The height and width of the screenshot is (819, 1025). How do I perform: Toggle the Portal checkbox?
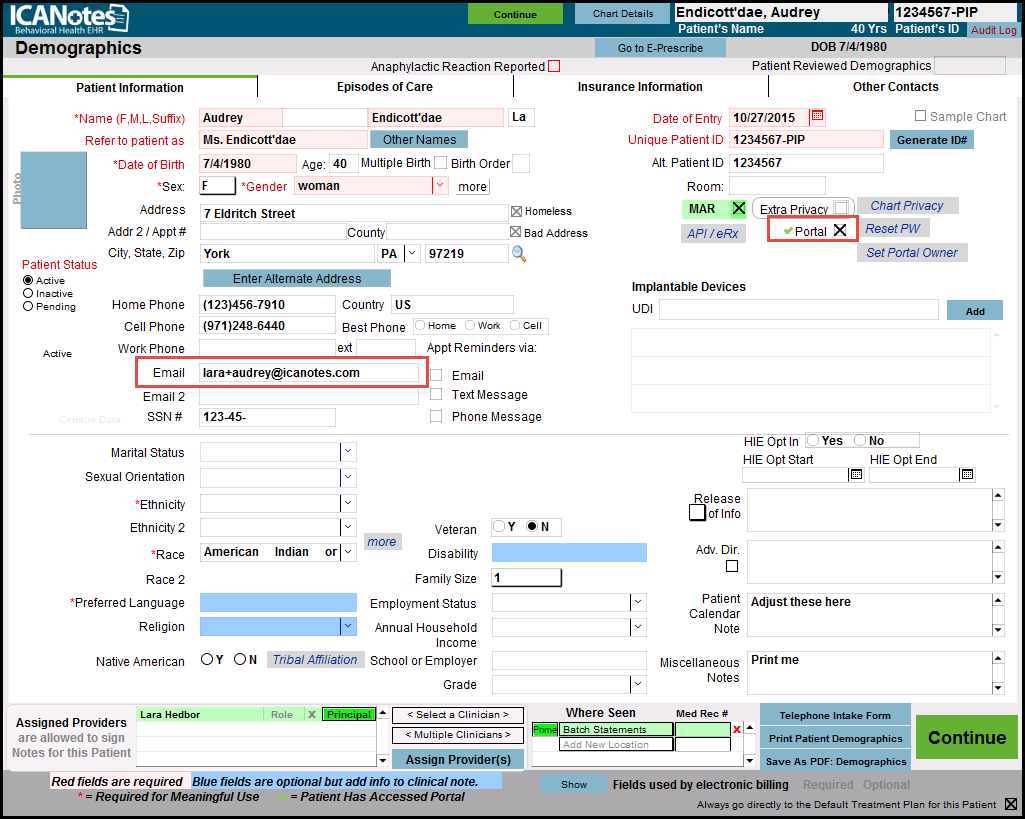[x=840, y=231]
